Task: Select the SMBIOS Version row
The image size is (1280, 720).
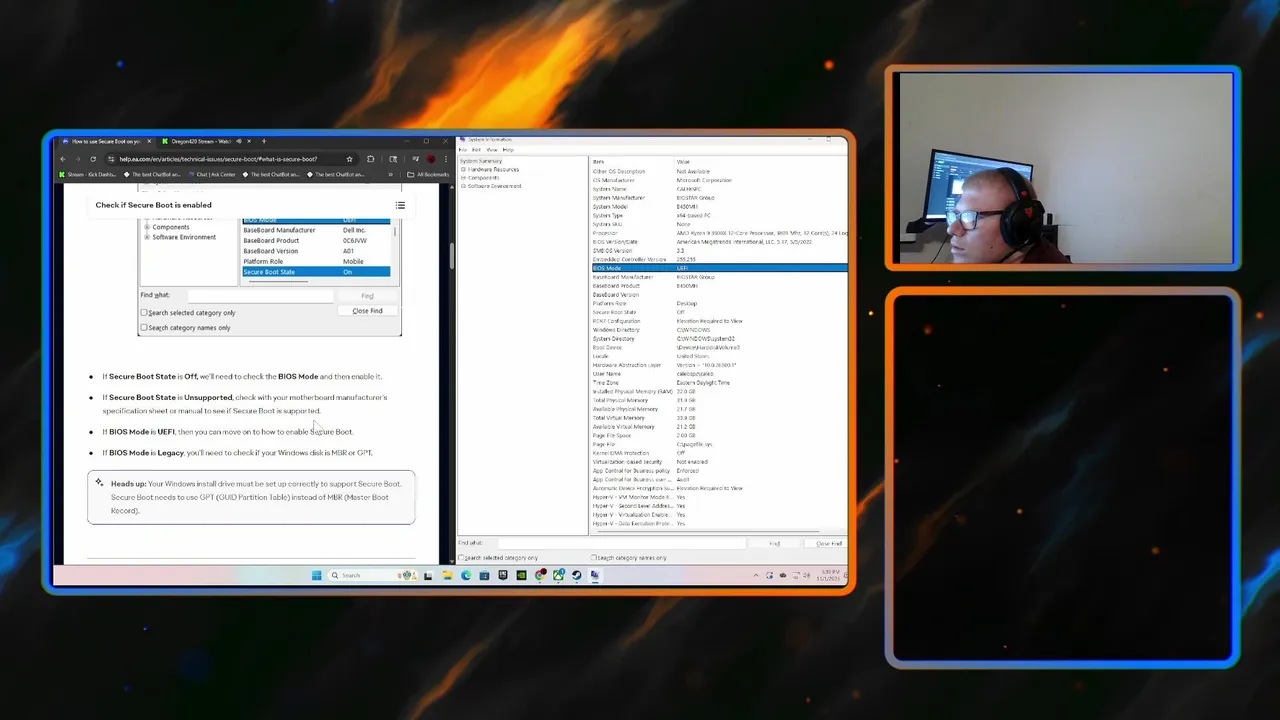Action: tap(719, 251)
